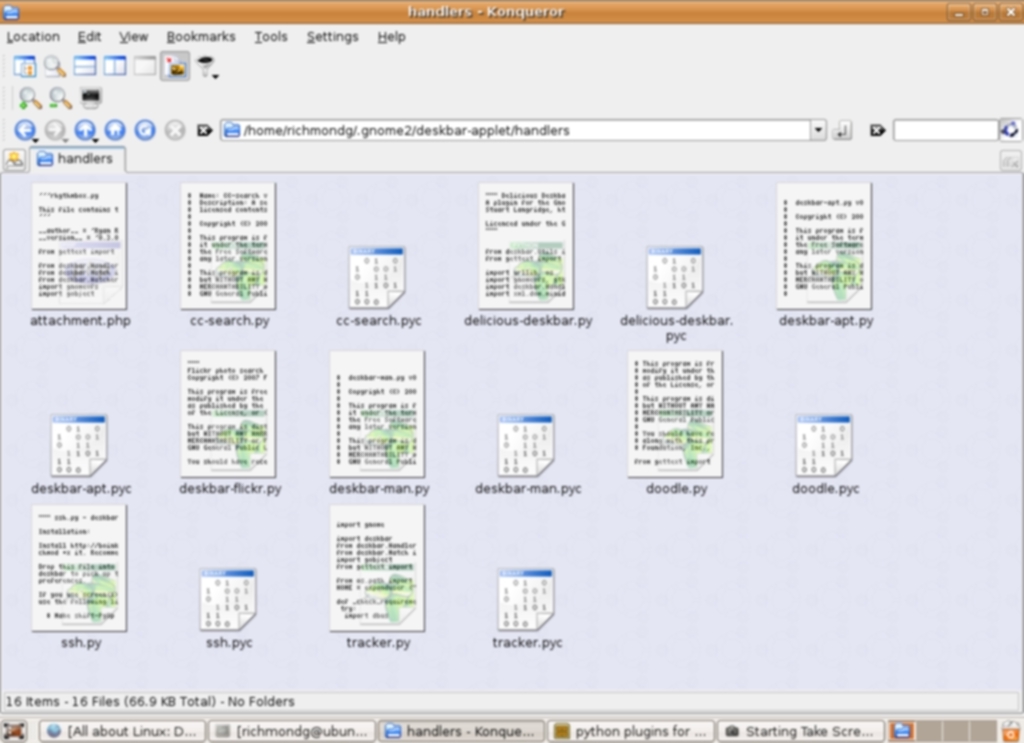Open terminal emulator from the toolbar
Screen dimensions: 1024x743
[91, 97]
